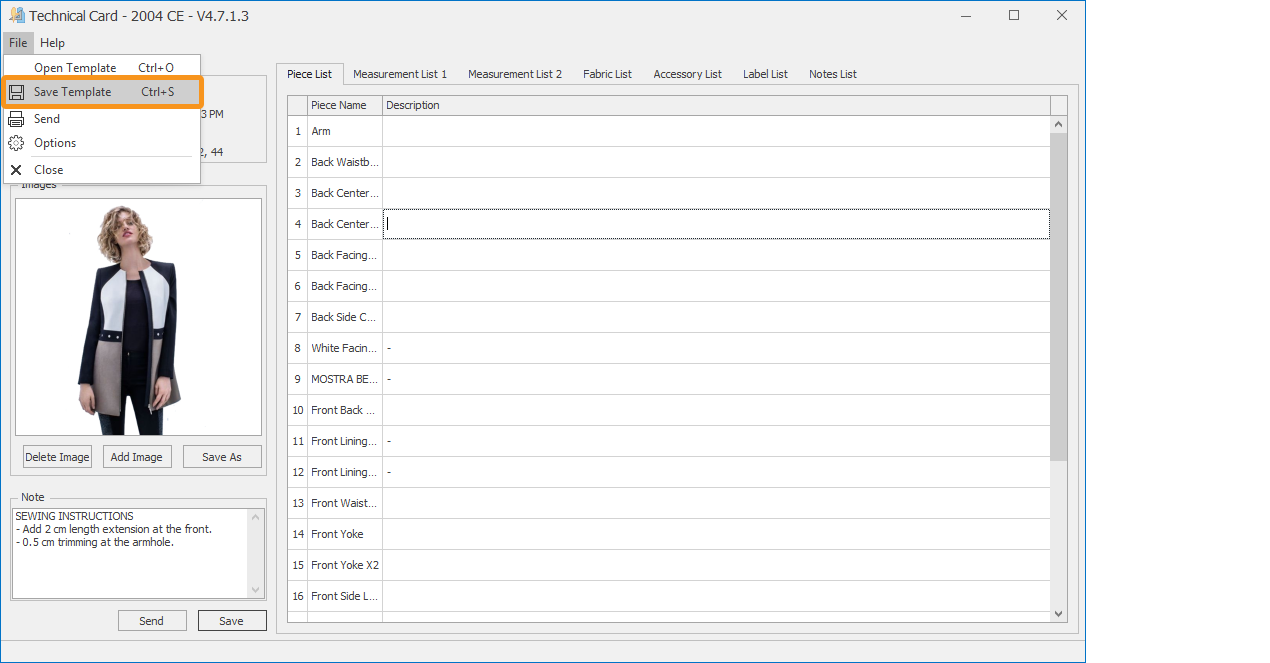Image resolution: width=1270 pixels, height=663 pixels.
Task: Click the Save button below the note
Action: click(231, 621)
